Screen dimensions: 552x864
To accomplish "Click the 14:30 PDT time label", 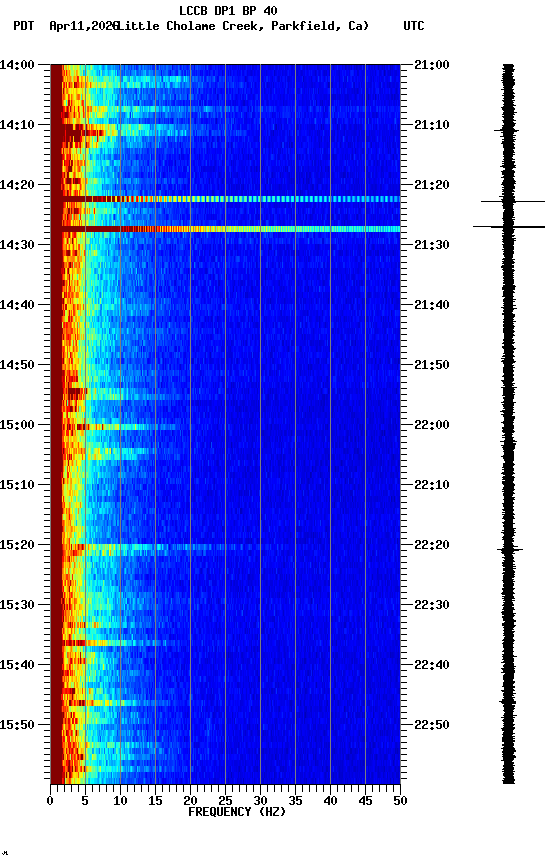I will (17, 245).
